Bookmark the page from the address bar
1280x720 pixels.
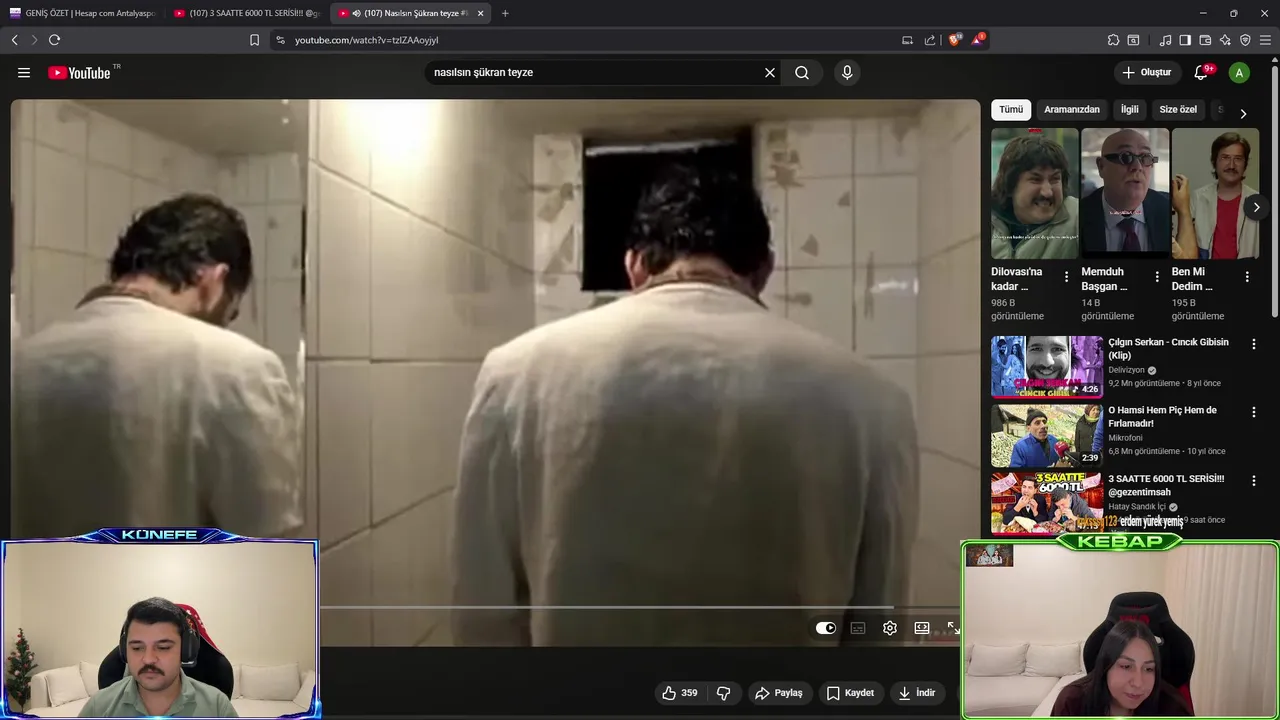pos(254,40)
